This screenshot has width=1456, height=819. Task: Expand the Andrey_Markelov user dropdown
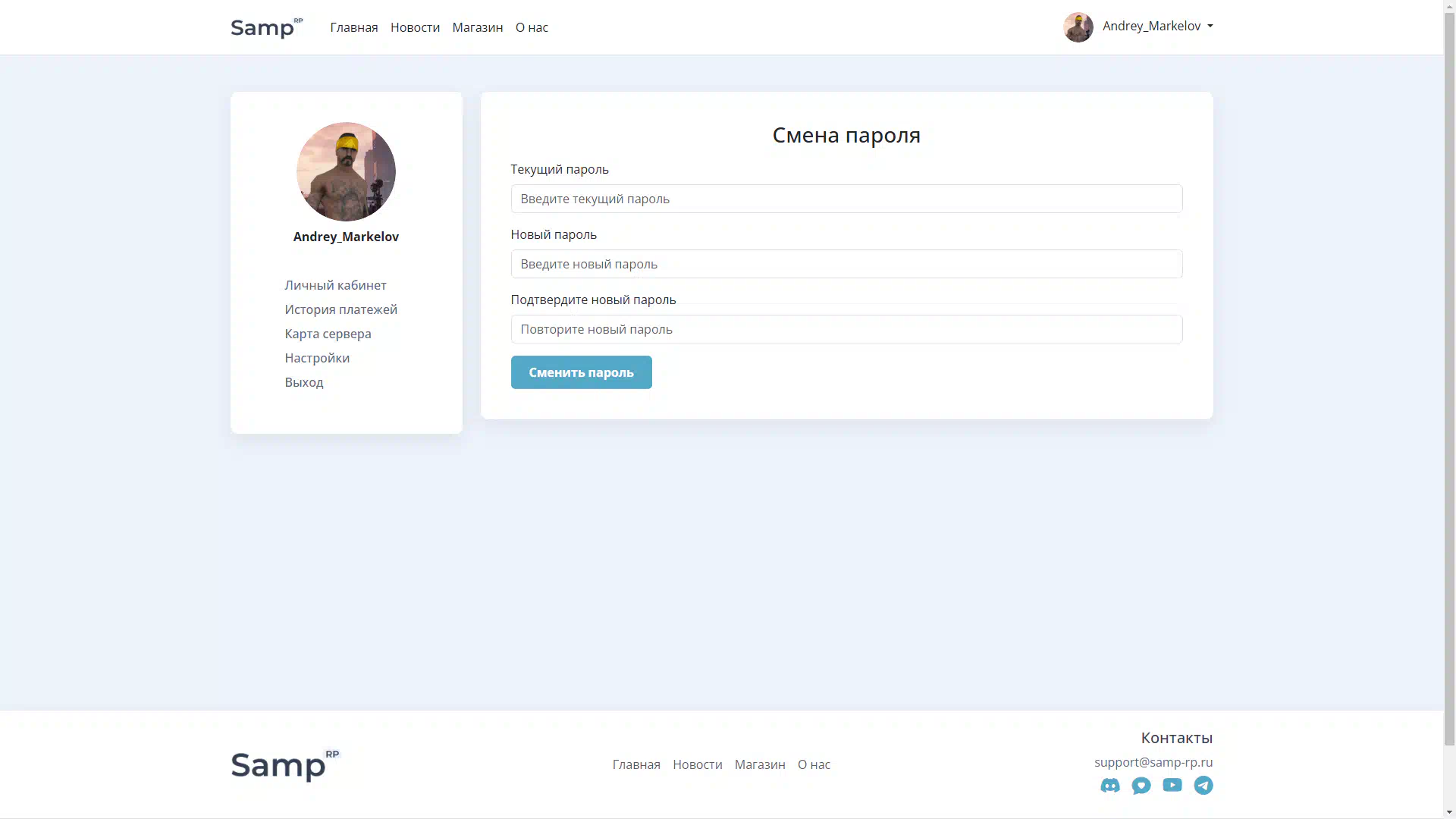tap(1158, 26)
